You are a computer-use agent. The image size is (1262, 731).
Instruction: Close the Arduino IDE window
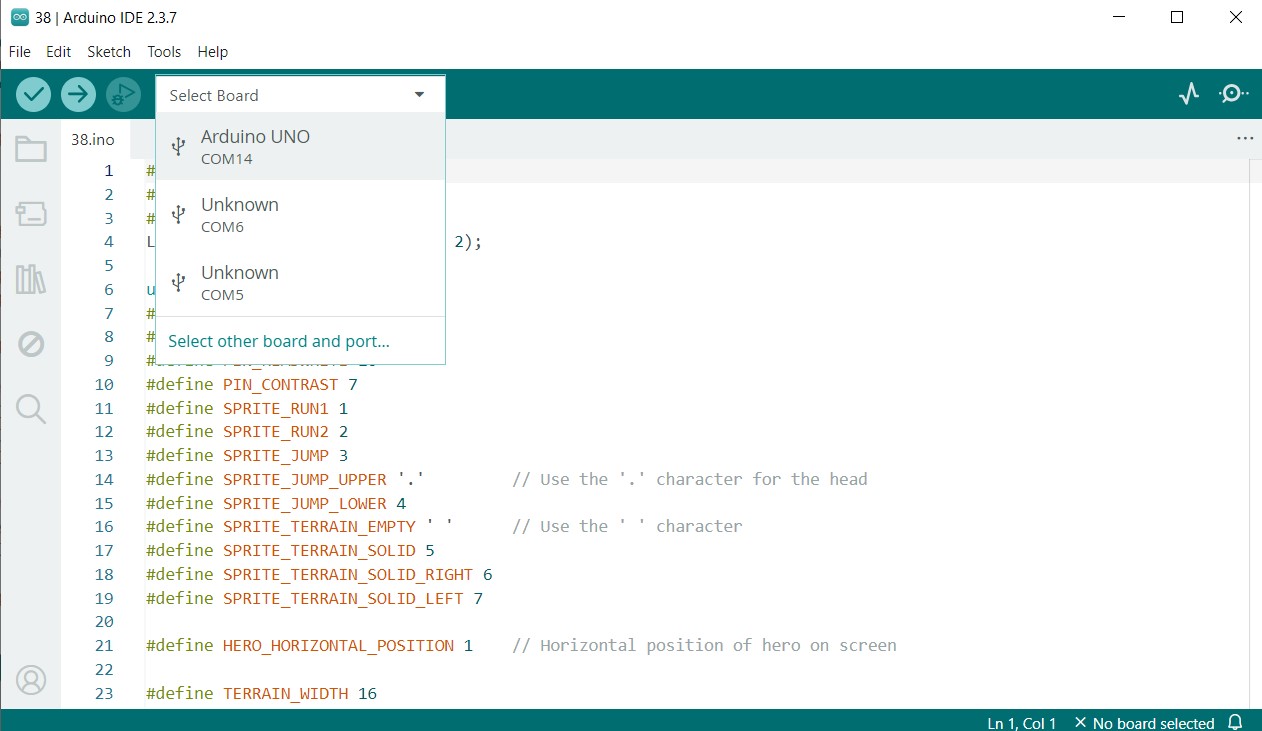point(1238,17)
